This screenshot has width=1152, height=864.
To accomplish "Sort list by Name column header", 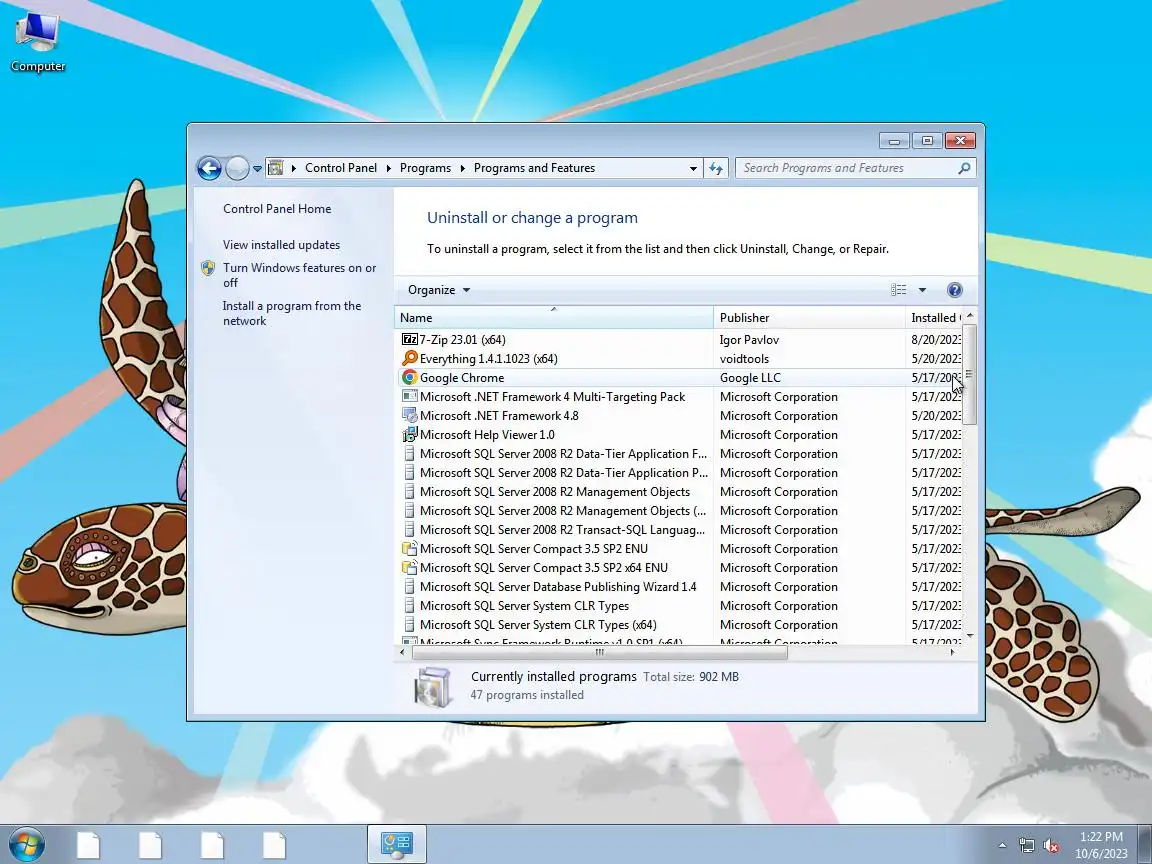I will click(554, 317).
